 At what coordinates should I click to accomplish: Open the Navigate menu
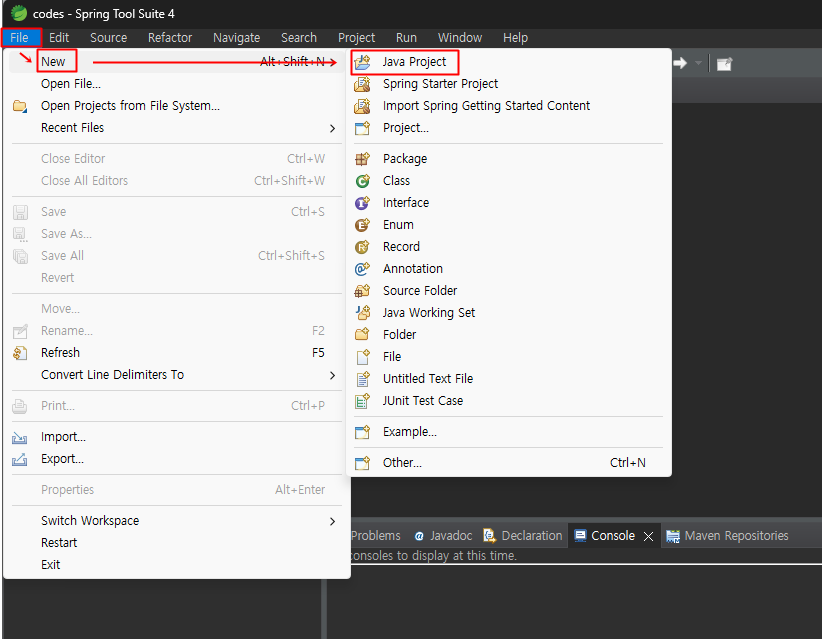click(x=236, y=38)
